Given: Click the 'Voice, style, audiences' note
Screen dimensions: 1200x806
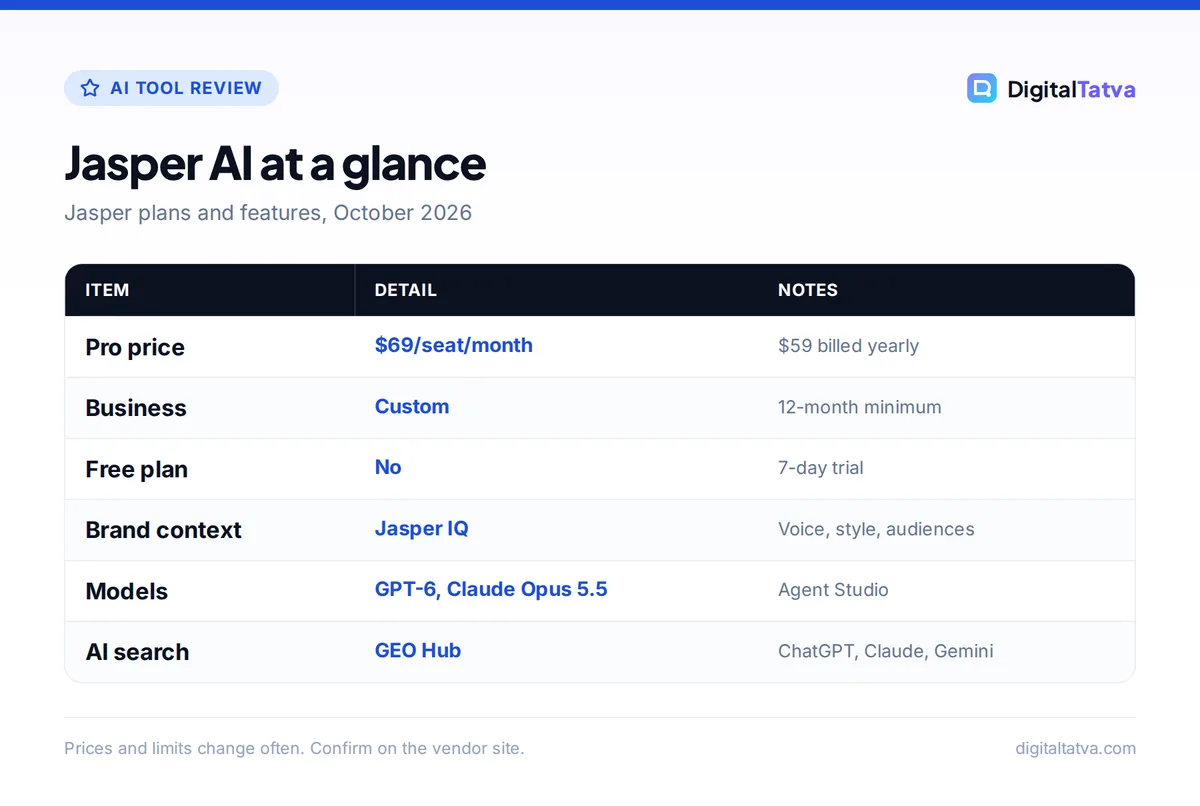Looking at the screenshot, I should [876, 529].
